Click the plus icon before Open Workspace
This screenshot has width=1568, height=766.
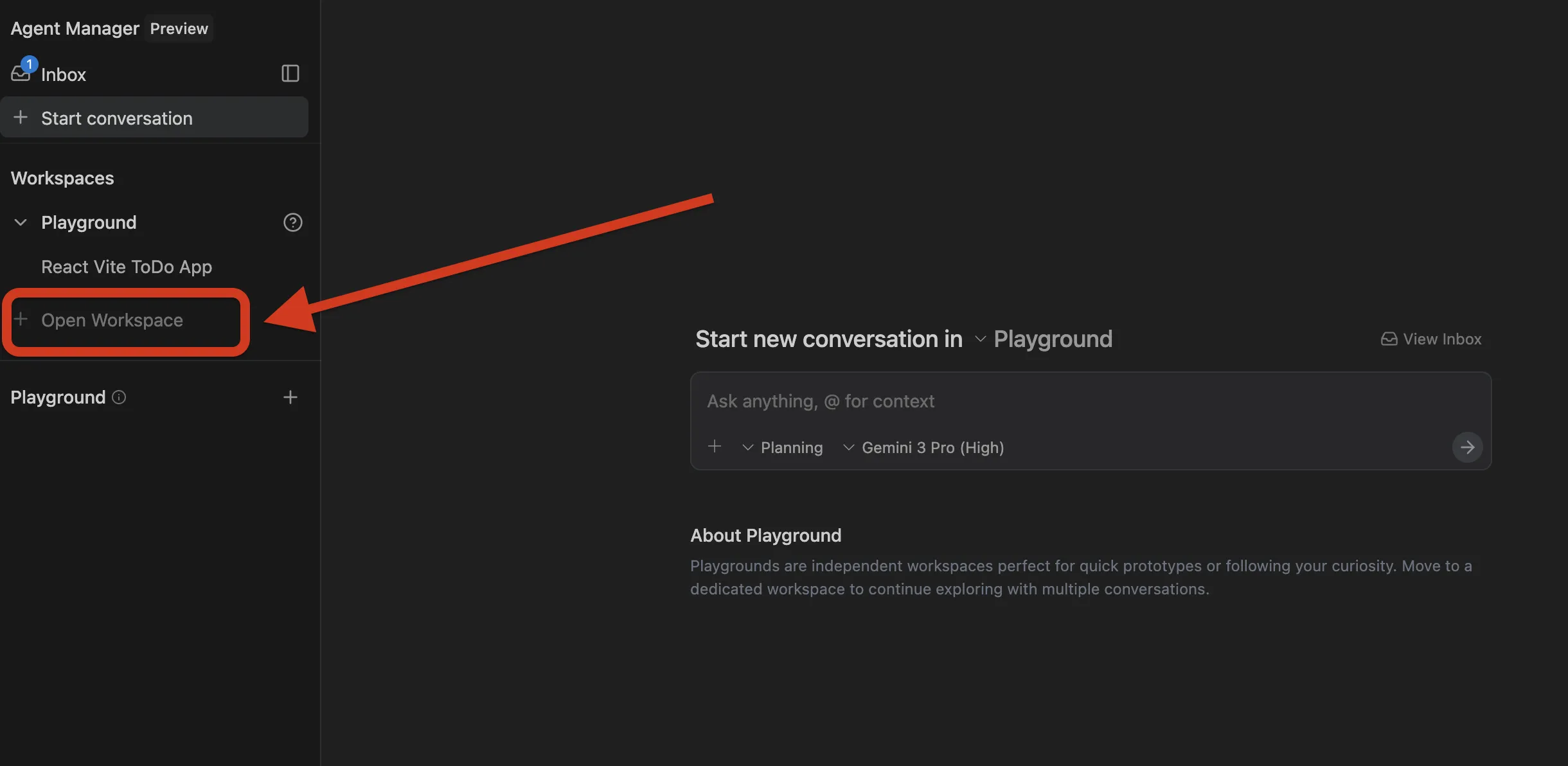pyautogui.click(x=21, y=319)
